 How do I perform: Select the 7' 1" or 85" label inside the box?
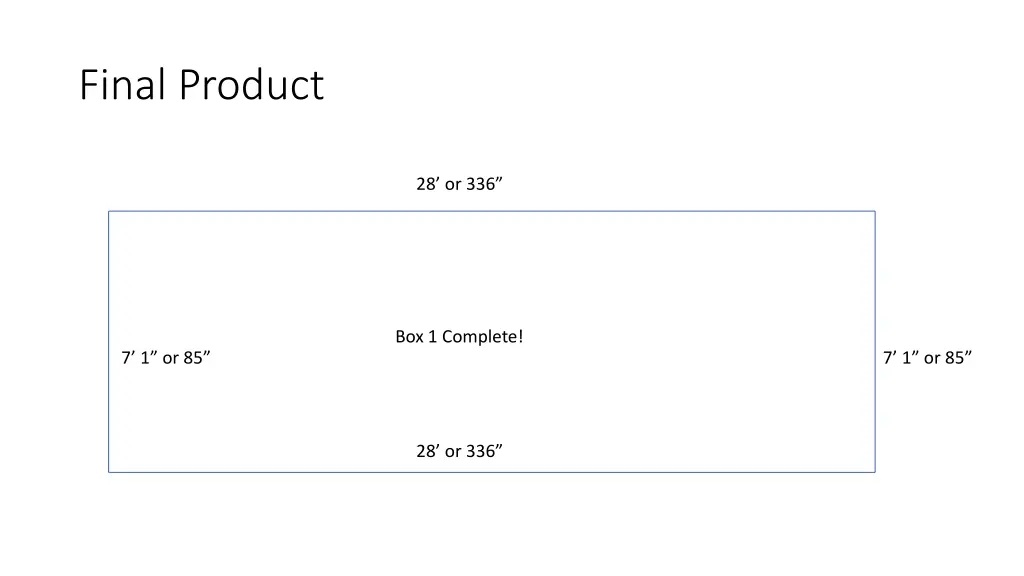click(166, 358)
